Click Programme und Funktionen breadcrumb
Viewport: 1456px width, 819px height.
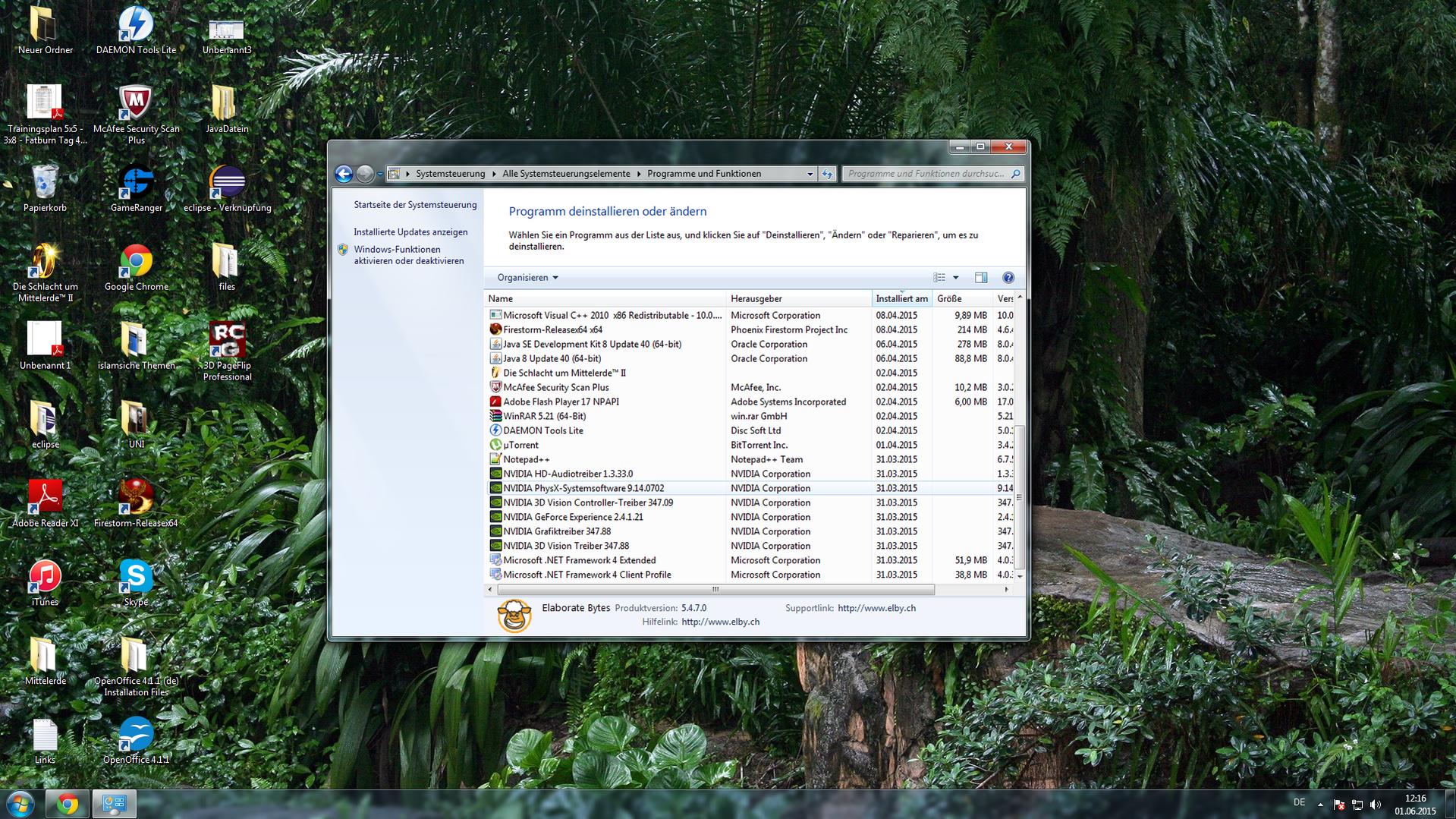pos(704,174)
